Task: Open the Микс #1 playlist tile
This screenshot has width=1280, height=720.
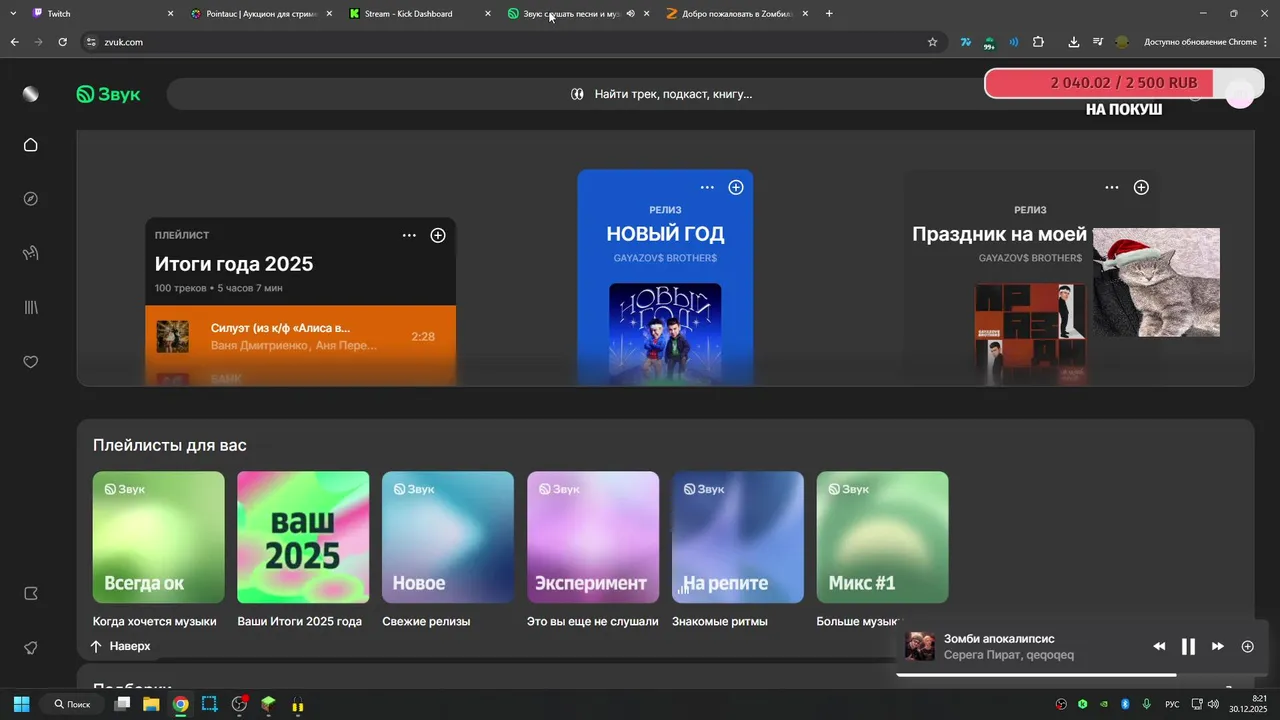Action: (x=882, y=537)
